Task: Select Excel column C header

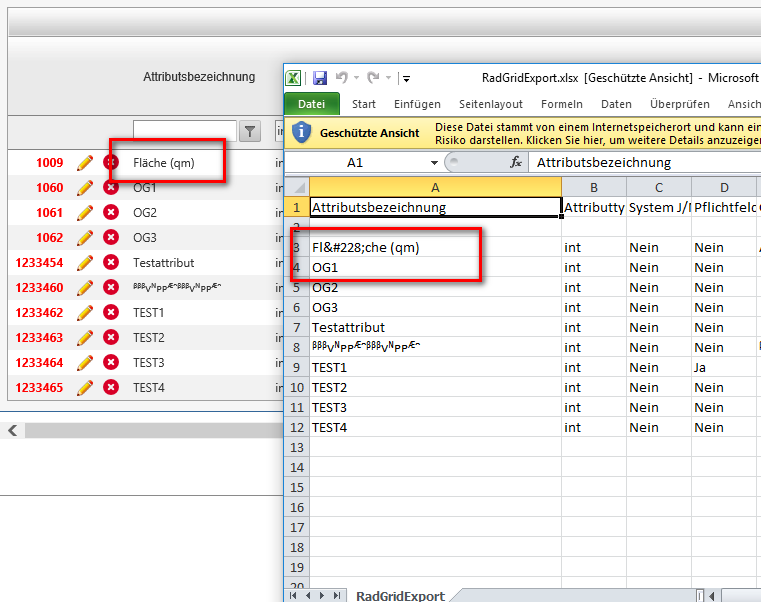Action: (x=659, y=187)
